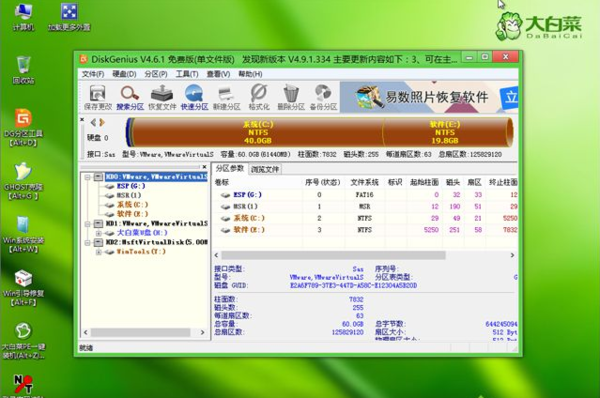This screenshot has width=600, height=398.
Task: Select 系统(C:) in the disk tree
Action: (132, 205)
